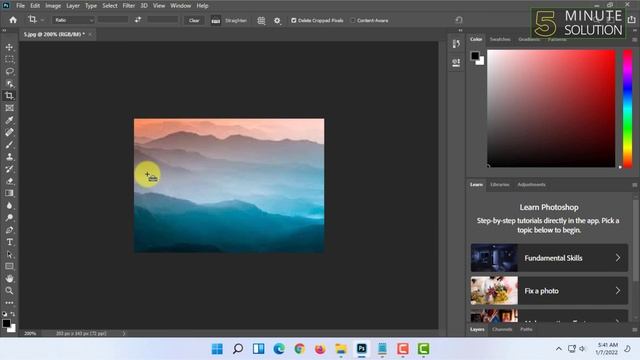Switch to the Adjustments tab
Viewport: 640px width, 360px height.
[531, 184]
